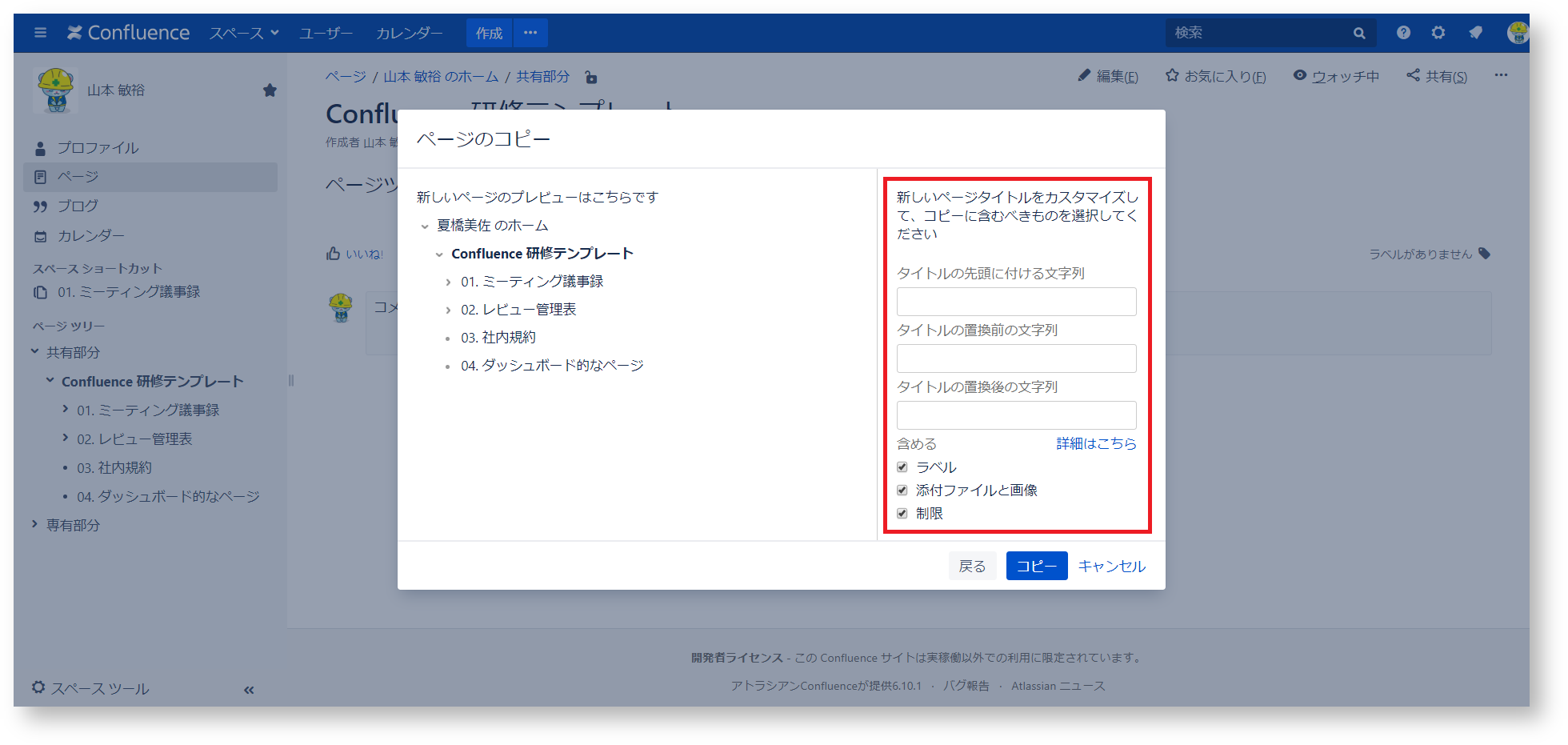Viewport: 1568px width, 745px height.
Task: Click the comment author avatar
Action: (x=341, y=308)
